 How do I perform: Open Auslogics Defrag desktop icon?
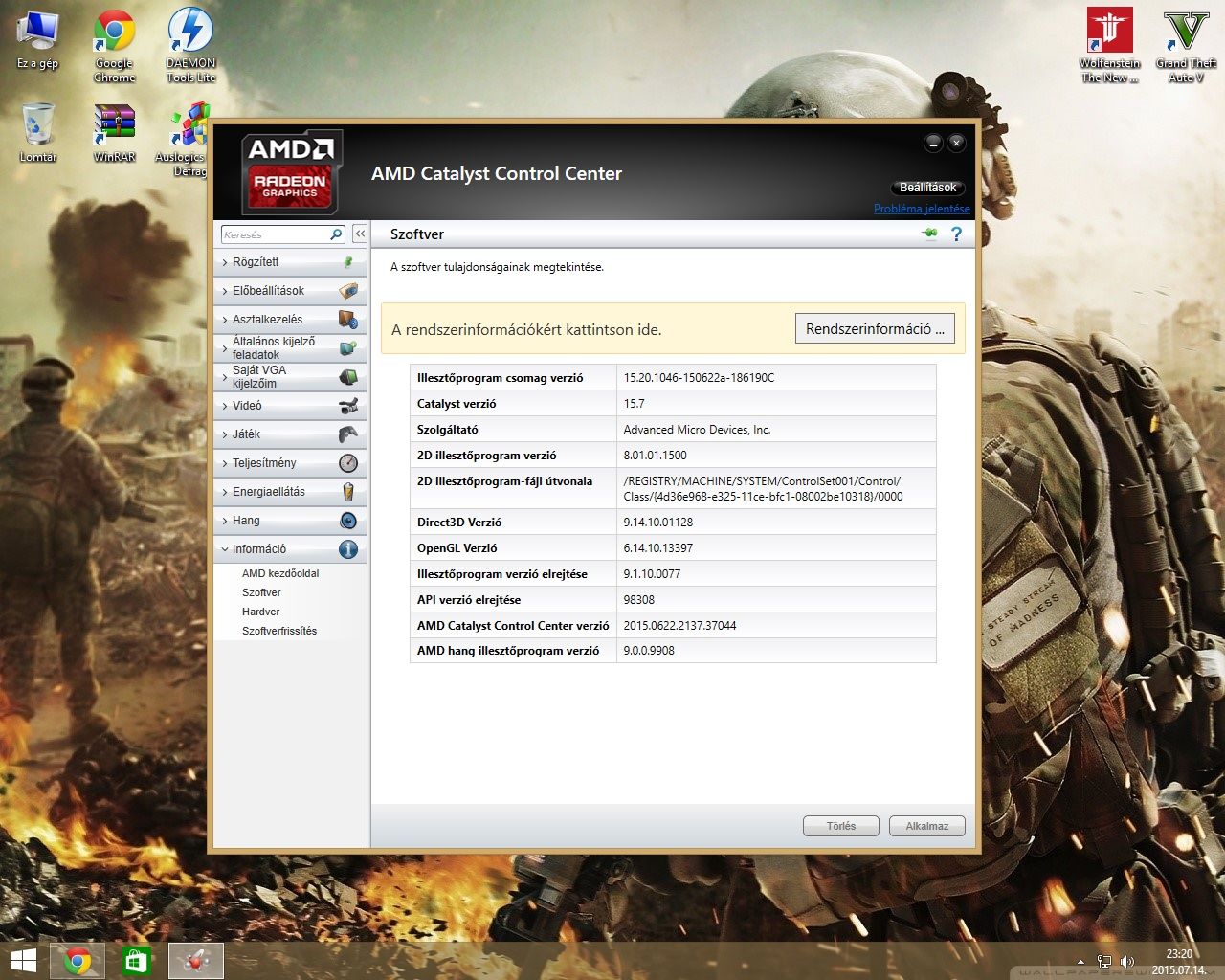[x=182, y=140]
